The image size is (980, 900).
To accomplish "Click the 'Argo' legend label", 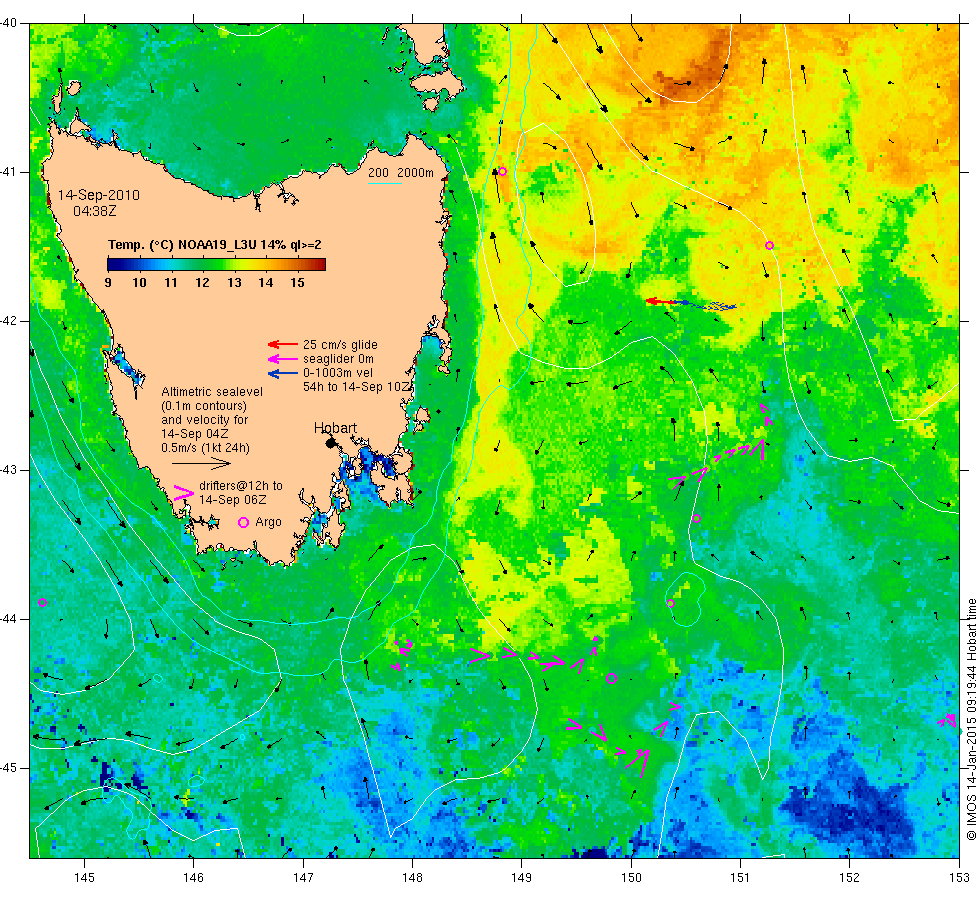I will tap(268, 522).
